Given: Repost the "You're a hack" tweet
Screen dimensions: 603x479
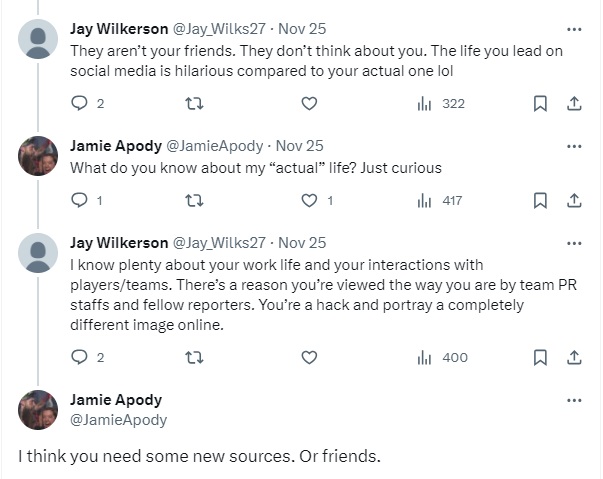Looking at the screenshot, I should point(194,357).
